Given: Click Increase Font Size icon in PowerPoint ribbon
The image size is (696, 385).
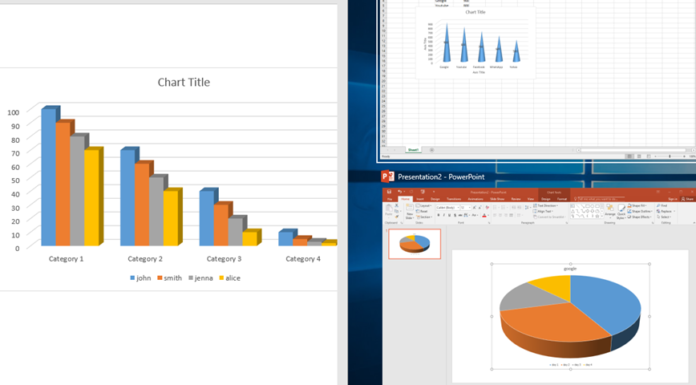Looking at the screenshot, I should [x=475, y=207].
